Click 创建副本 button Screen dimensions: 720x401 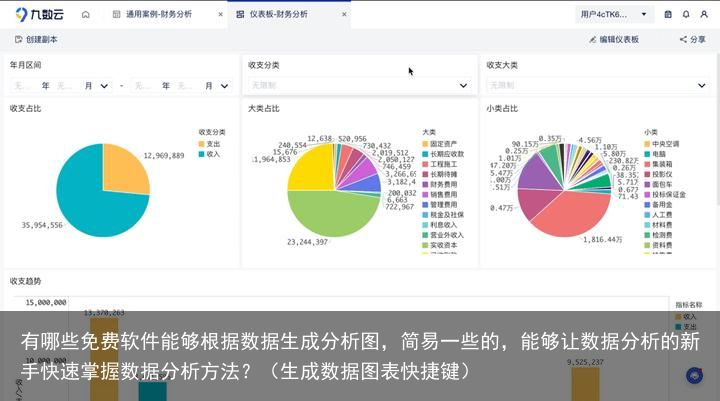pyautogui.click(x=36, y=40)
